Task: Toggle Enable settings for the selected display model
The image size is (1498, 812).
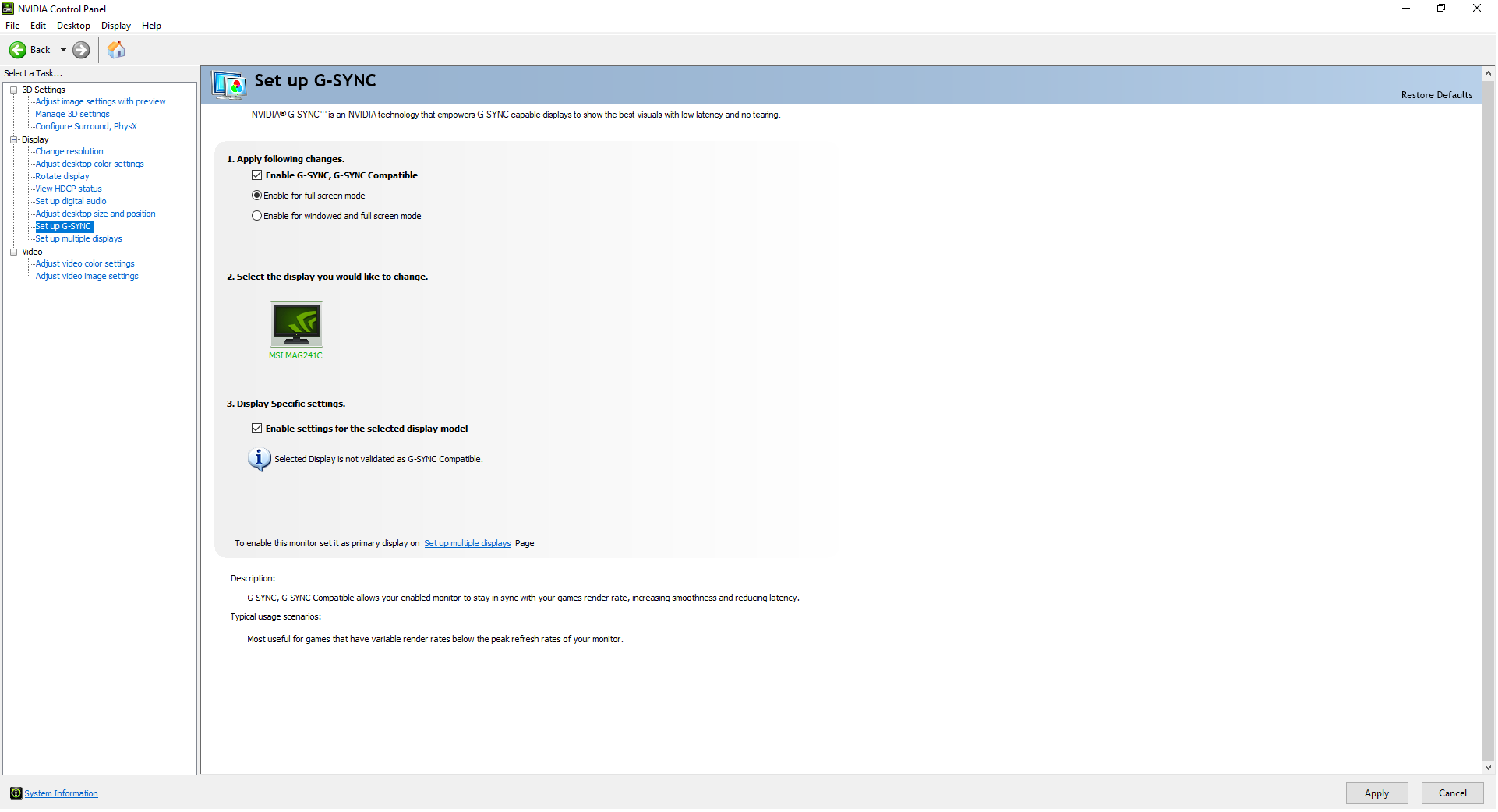Action: pos(256,429)
